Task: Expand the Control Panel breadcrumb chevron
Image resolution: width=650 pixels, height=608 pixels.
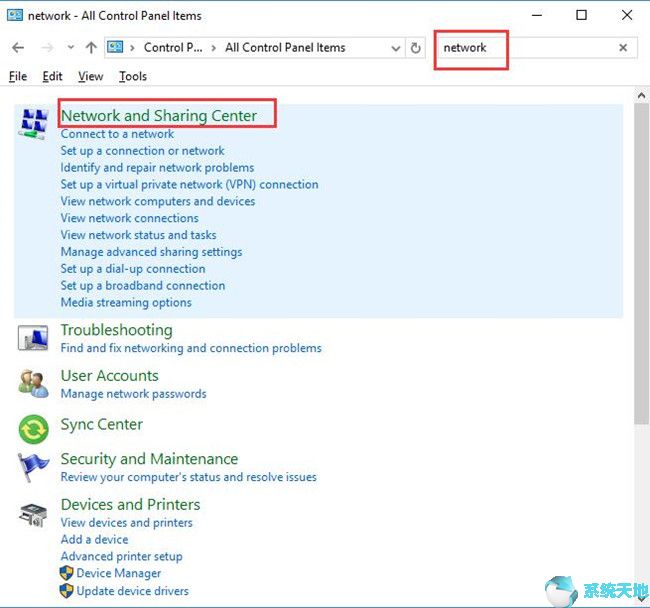Action: point(216,48)
